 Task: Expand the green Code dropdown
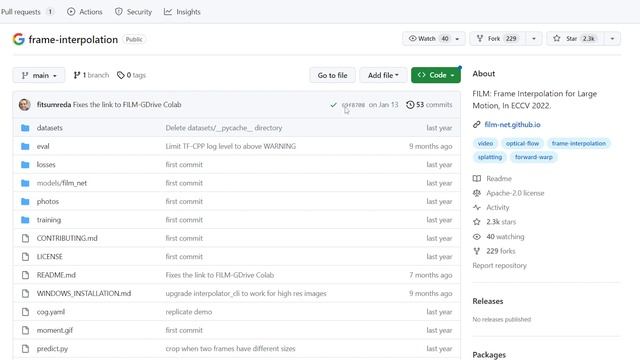tap(436, 75)
